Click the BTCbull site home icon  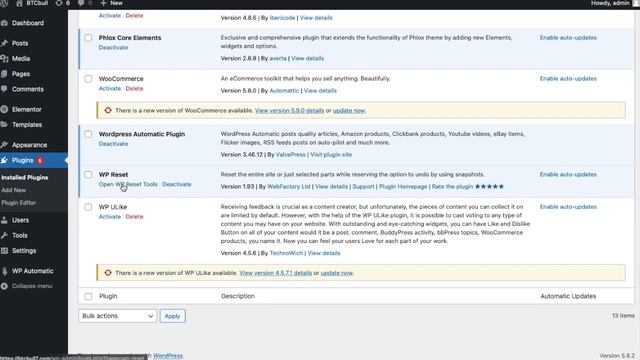pos(19,3)
